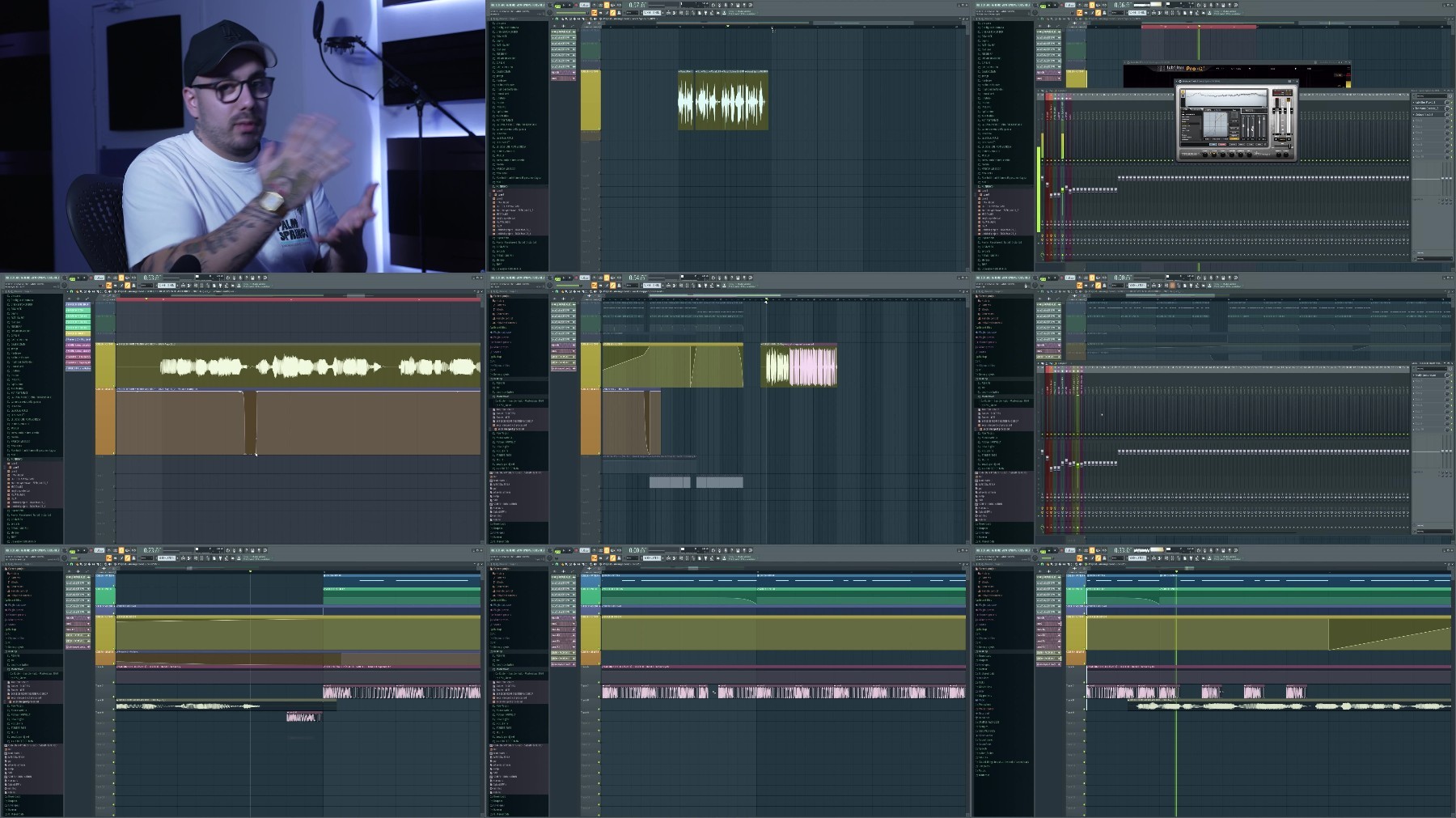This screenshot has height=818, width=1456.
Task: Select the first green pattern in the picker list
Action: 78,311
